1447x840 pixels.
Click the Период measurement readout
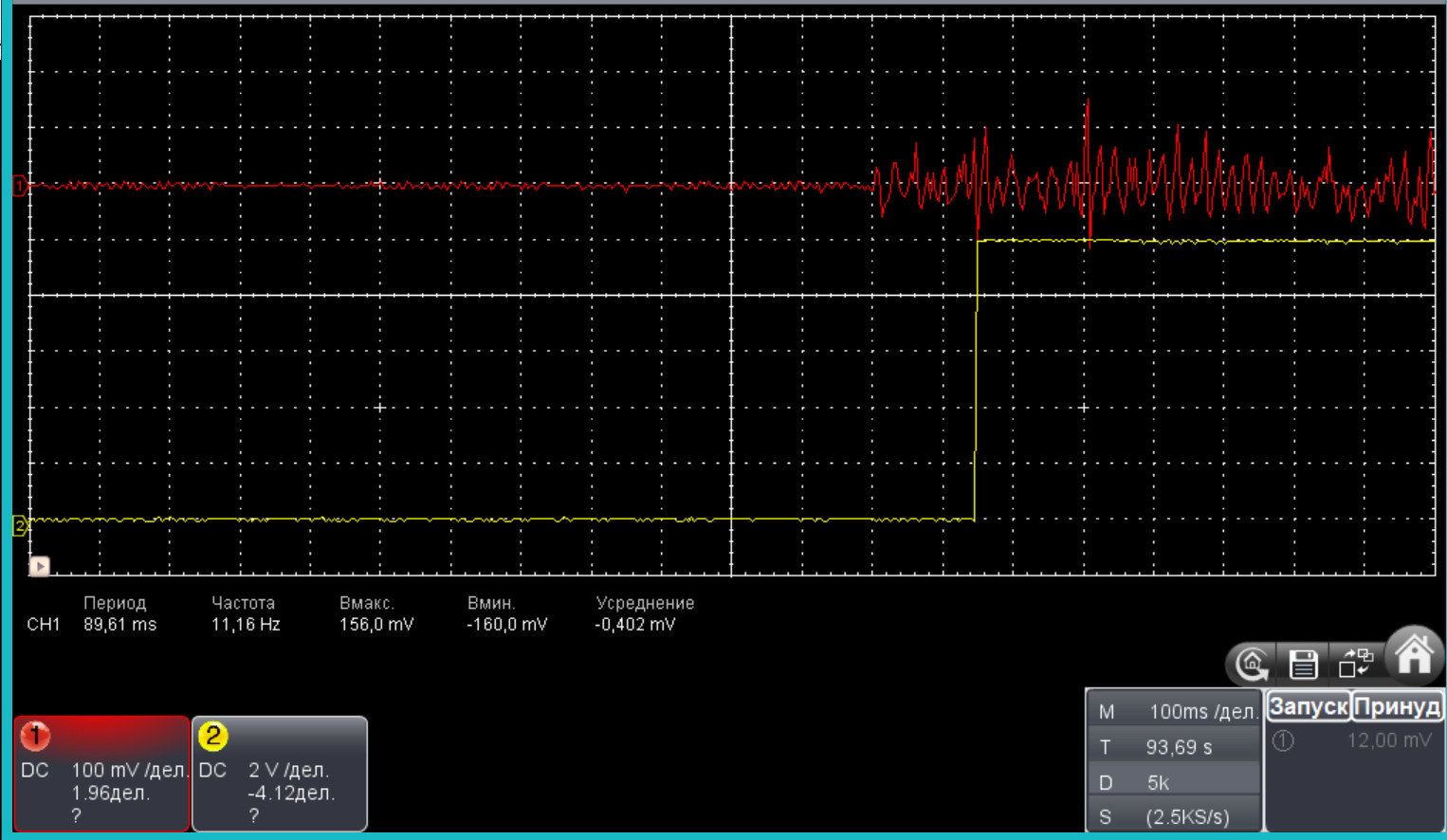[118, 613]
